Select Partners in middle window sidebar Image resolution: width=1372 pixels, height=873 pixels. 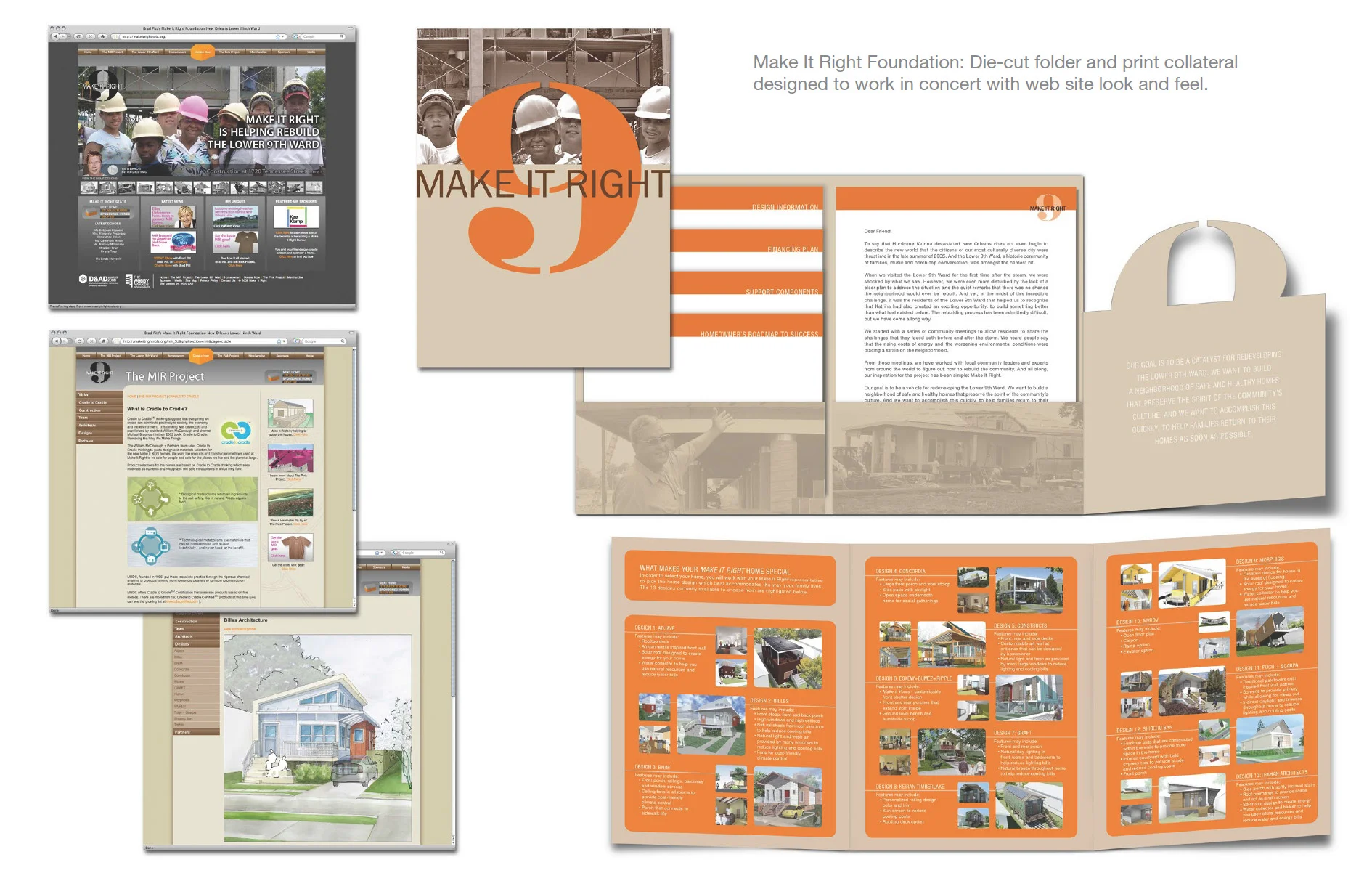(99, 441)
